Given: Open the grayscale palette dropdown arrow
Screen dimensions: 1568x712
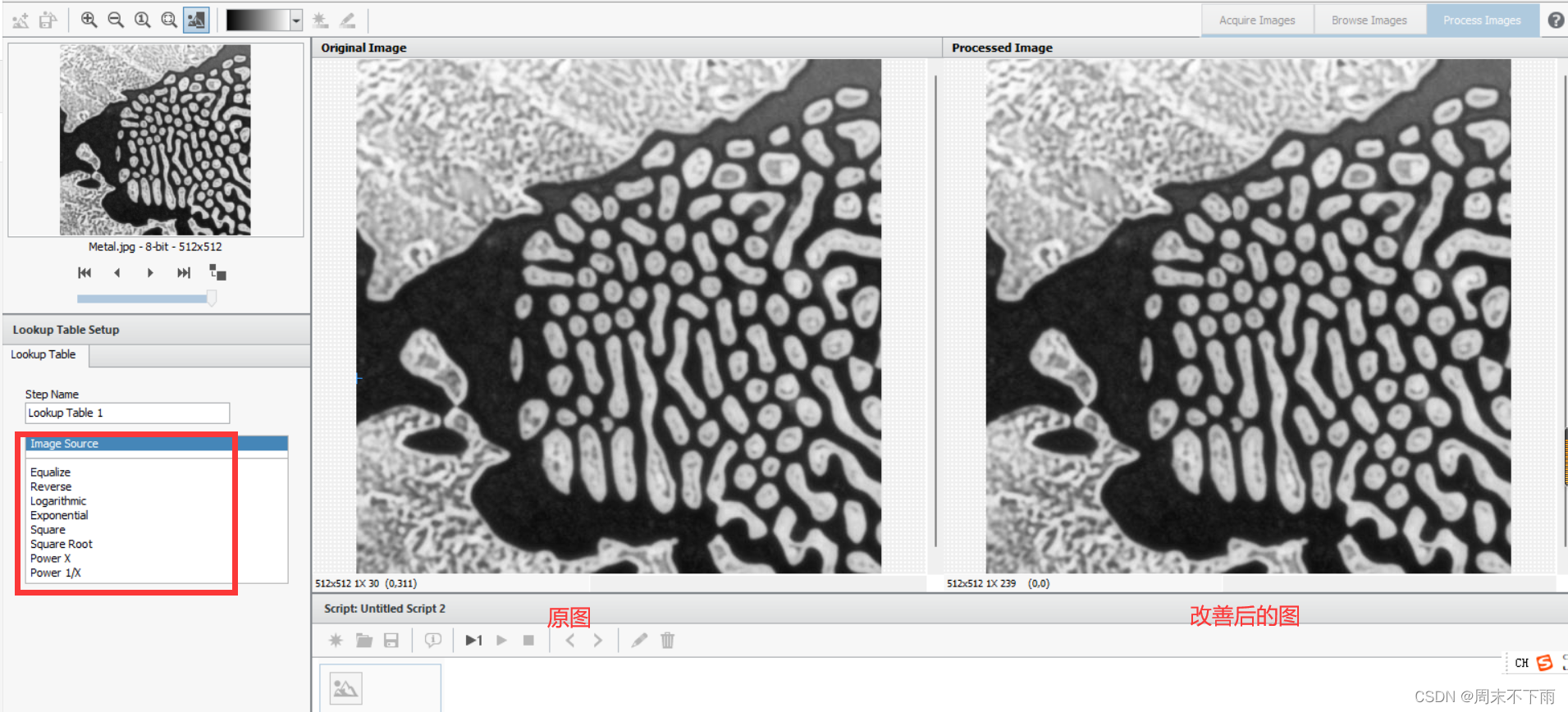Looking at the screenshot, I should coord(296,21).
